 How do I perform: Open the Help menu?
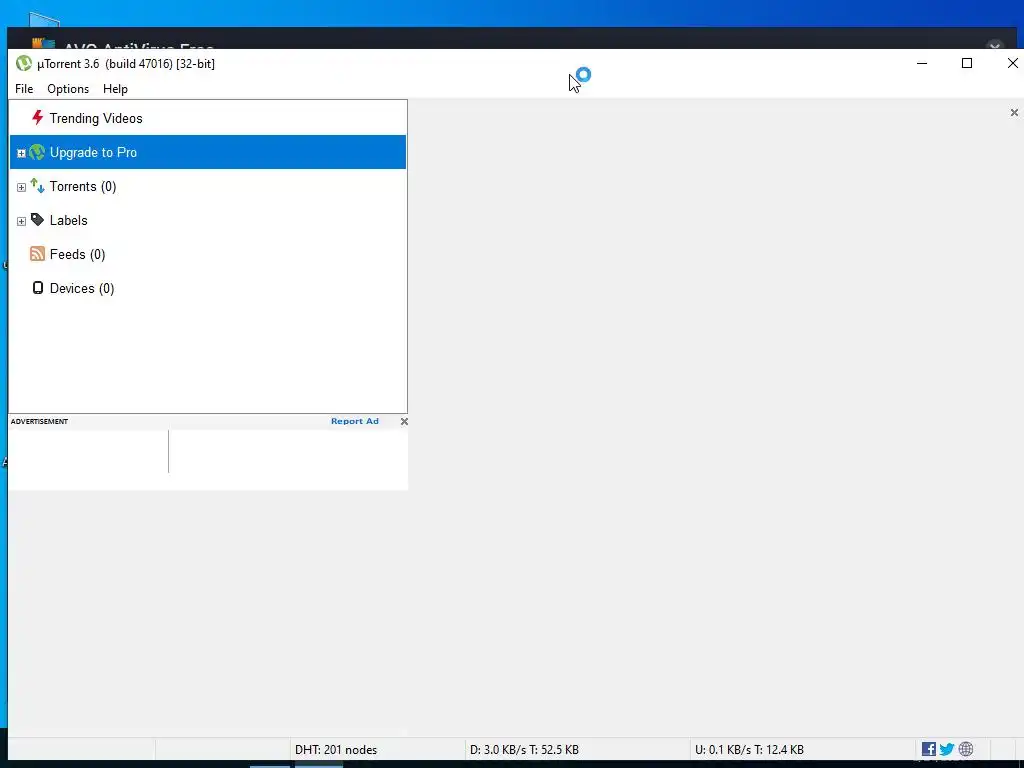[116, 89]
